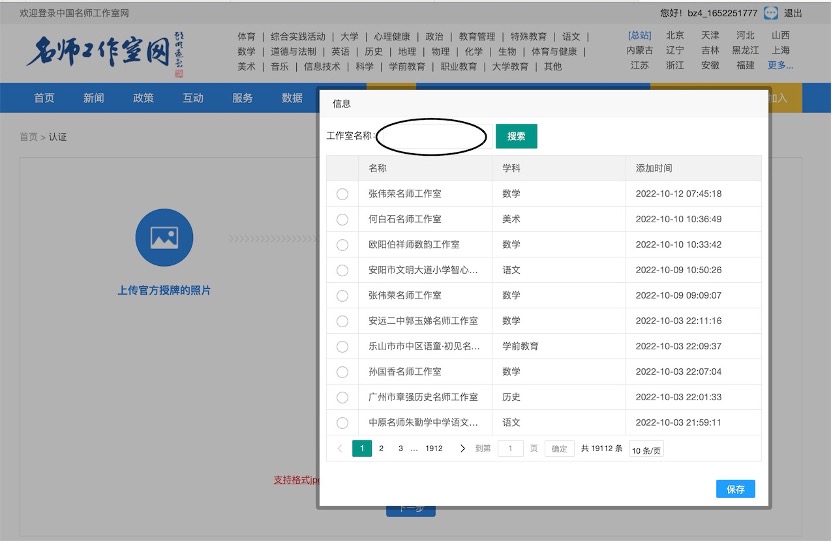Open the 新闻 navigation tab

93,98
